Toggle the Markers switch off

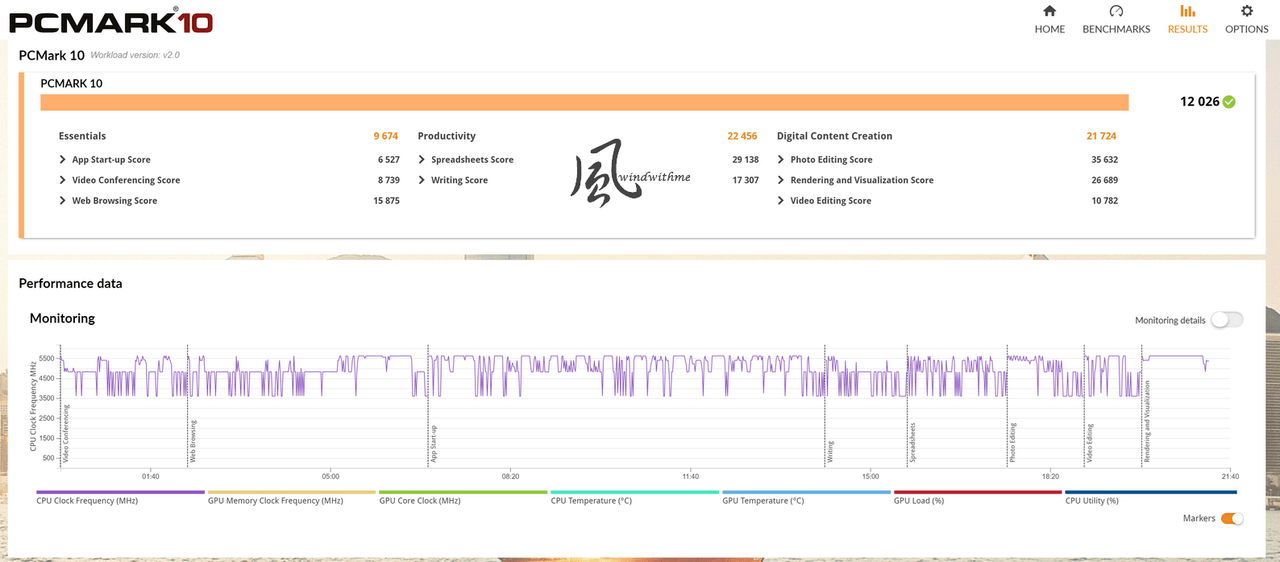click(1232, 518)
